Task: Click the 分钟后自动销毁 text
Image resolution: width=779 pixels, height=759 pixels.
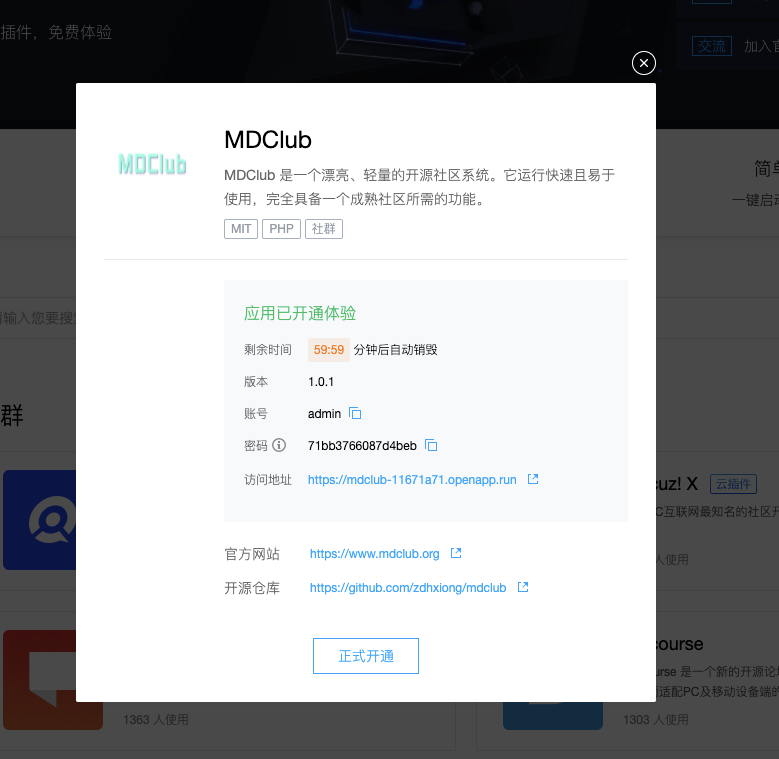Action: pos(395,350)
